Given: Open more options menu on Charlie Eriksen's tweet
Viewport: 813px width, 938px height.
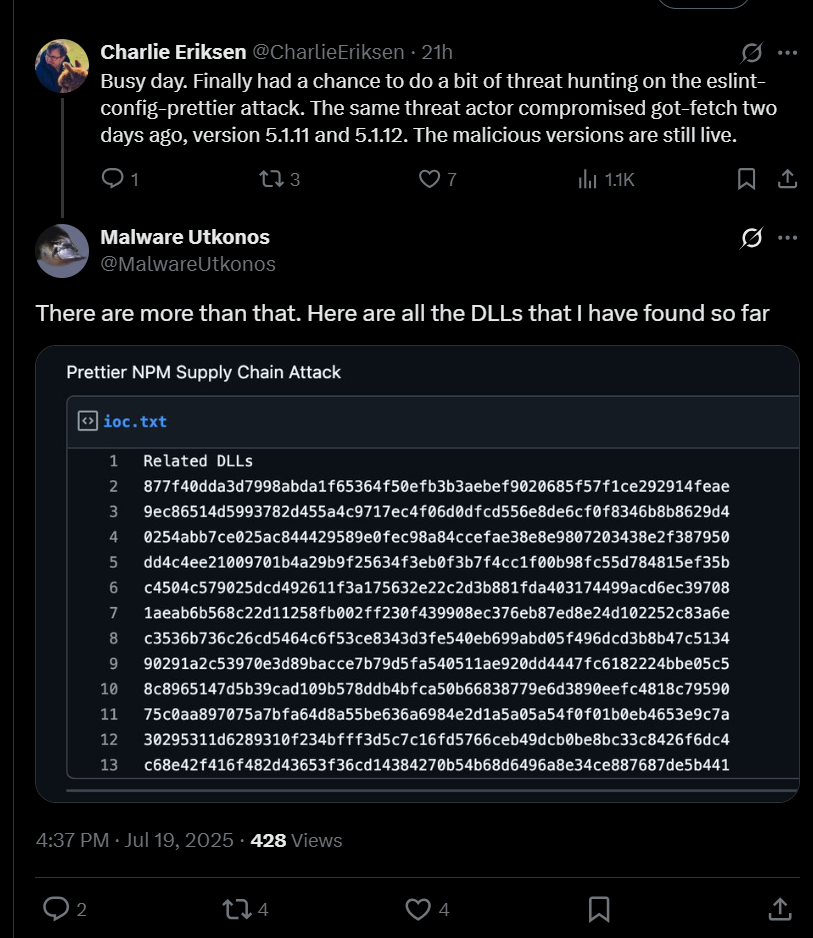Looking at the screenshot, I should pos(788,53).
